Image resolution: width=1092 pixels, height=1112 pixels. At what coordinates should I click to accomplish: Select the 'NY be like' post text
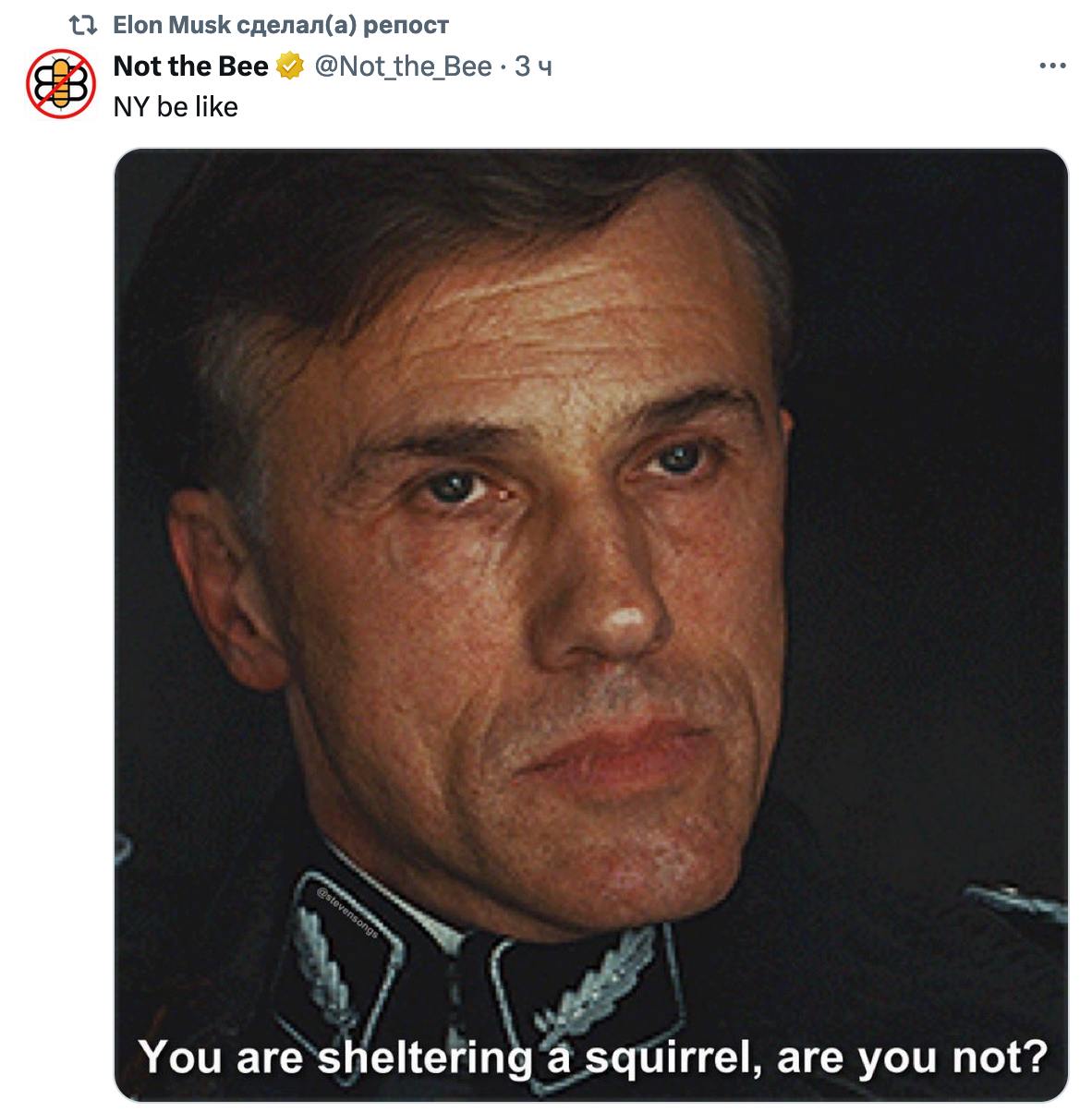[176, 107]
